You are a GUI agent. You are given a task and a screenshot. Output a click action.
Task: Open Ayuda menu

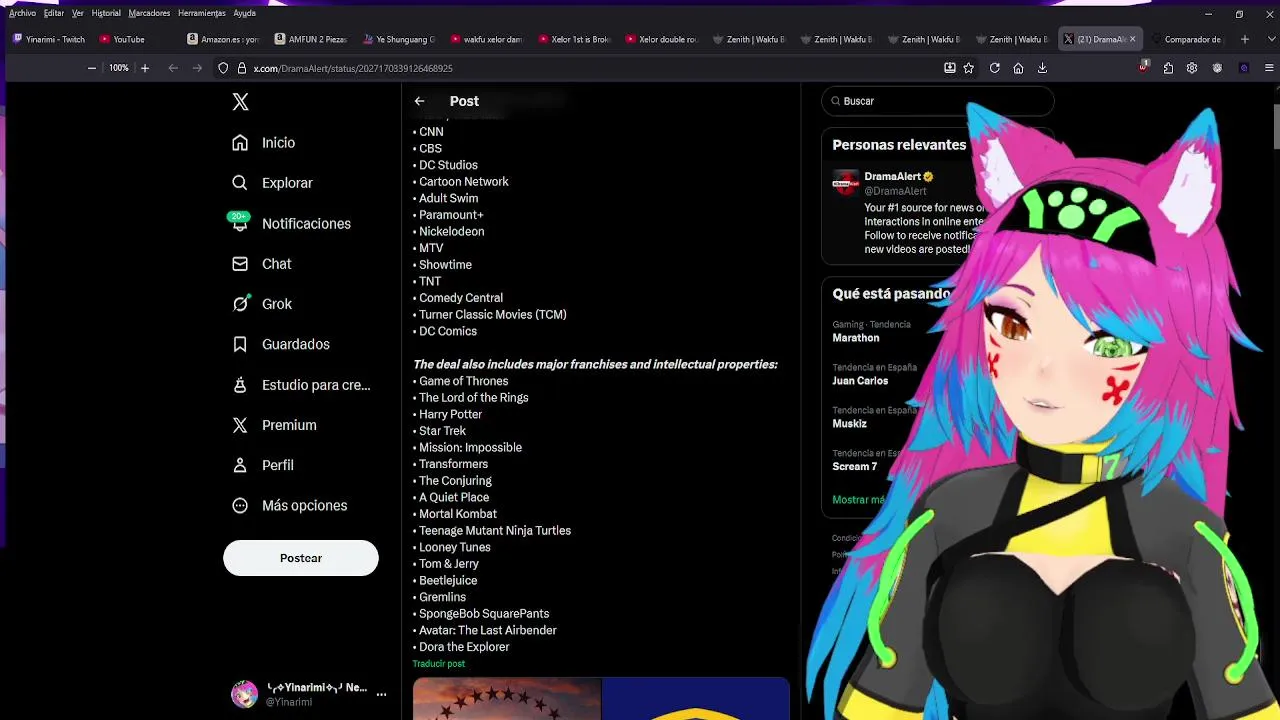[244, 13]
